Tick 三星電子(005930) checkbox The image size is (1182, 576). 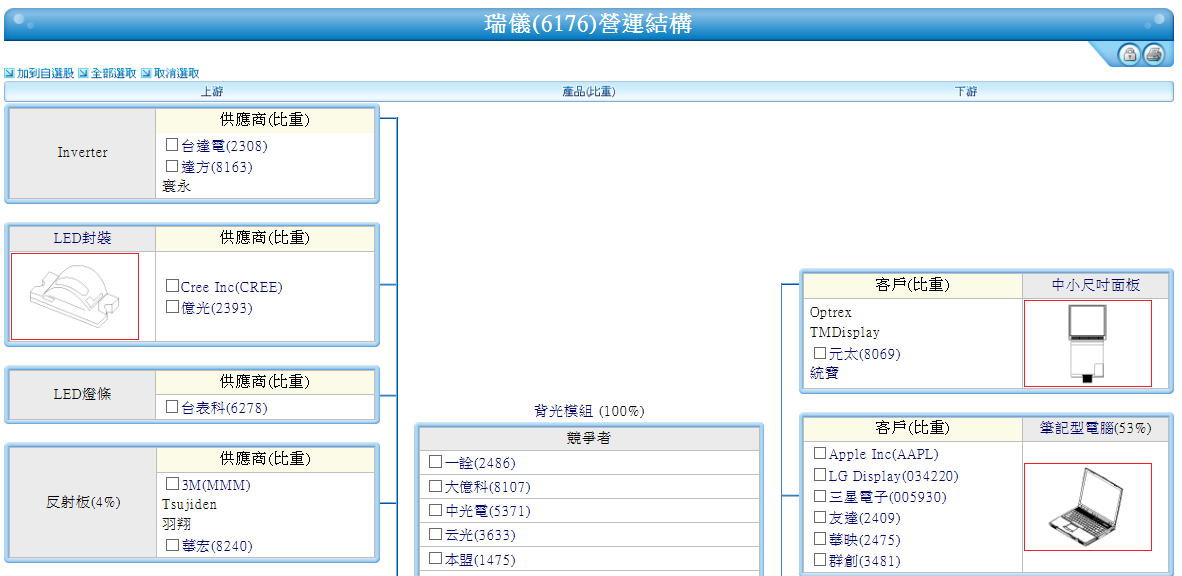(x=819, y=496)
